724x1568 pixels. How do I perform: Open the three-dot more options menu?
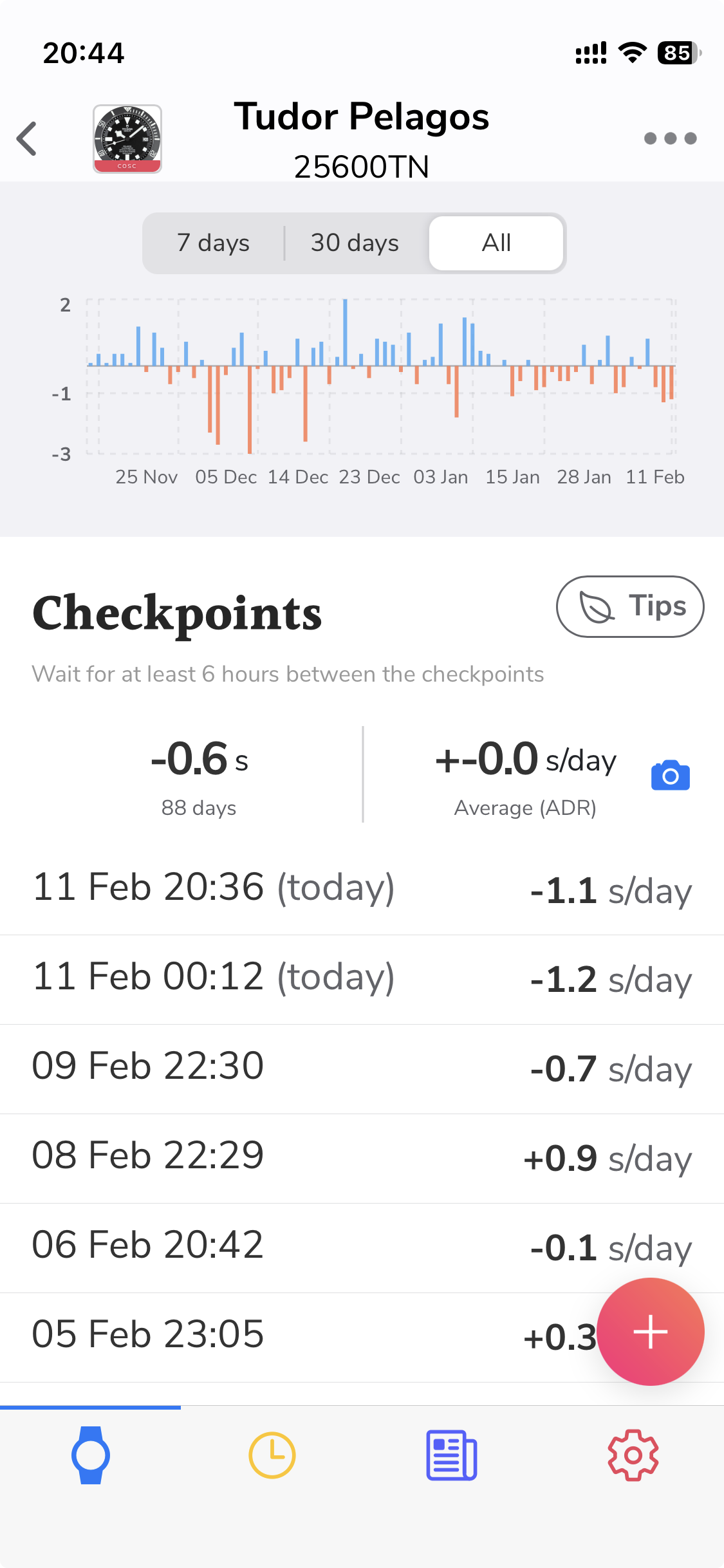(670, 138)
